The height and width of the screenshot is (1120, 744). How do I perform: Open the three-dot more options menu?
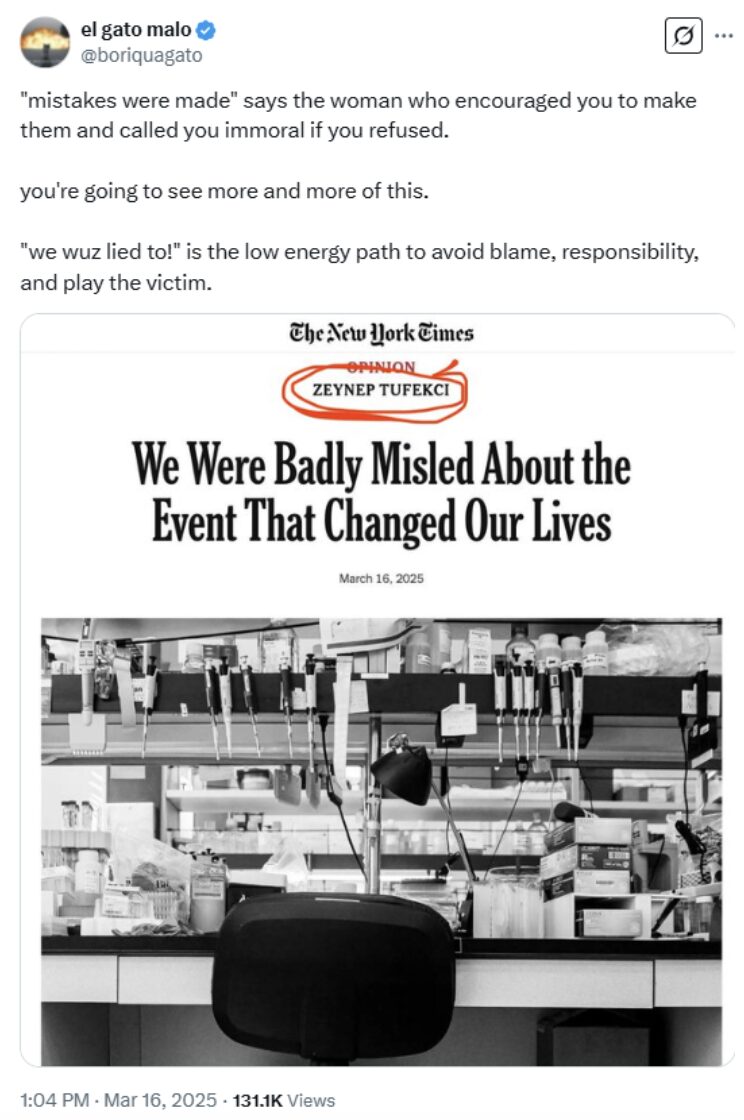(723, 37)
